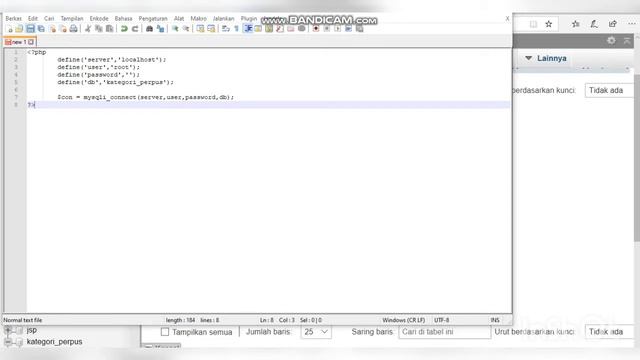
Task: Open bottom Urut berdasarkan kunci dropdown
Action: (x=609, y=332)
